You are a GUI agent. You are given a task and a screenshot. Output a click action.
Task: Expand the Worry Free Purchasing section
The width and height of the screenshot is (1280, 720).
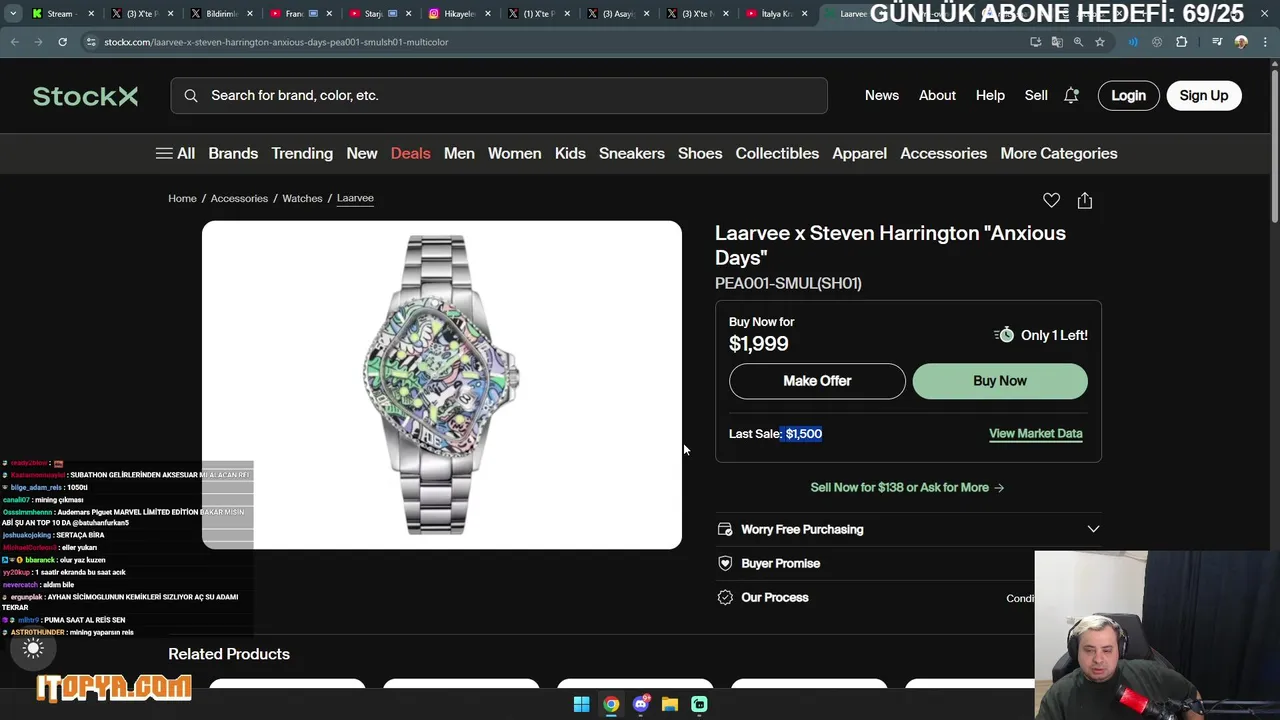[x=908, y=529]
